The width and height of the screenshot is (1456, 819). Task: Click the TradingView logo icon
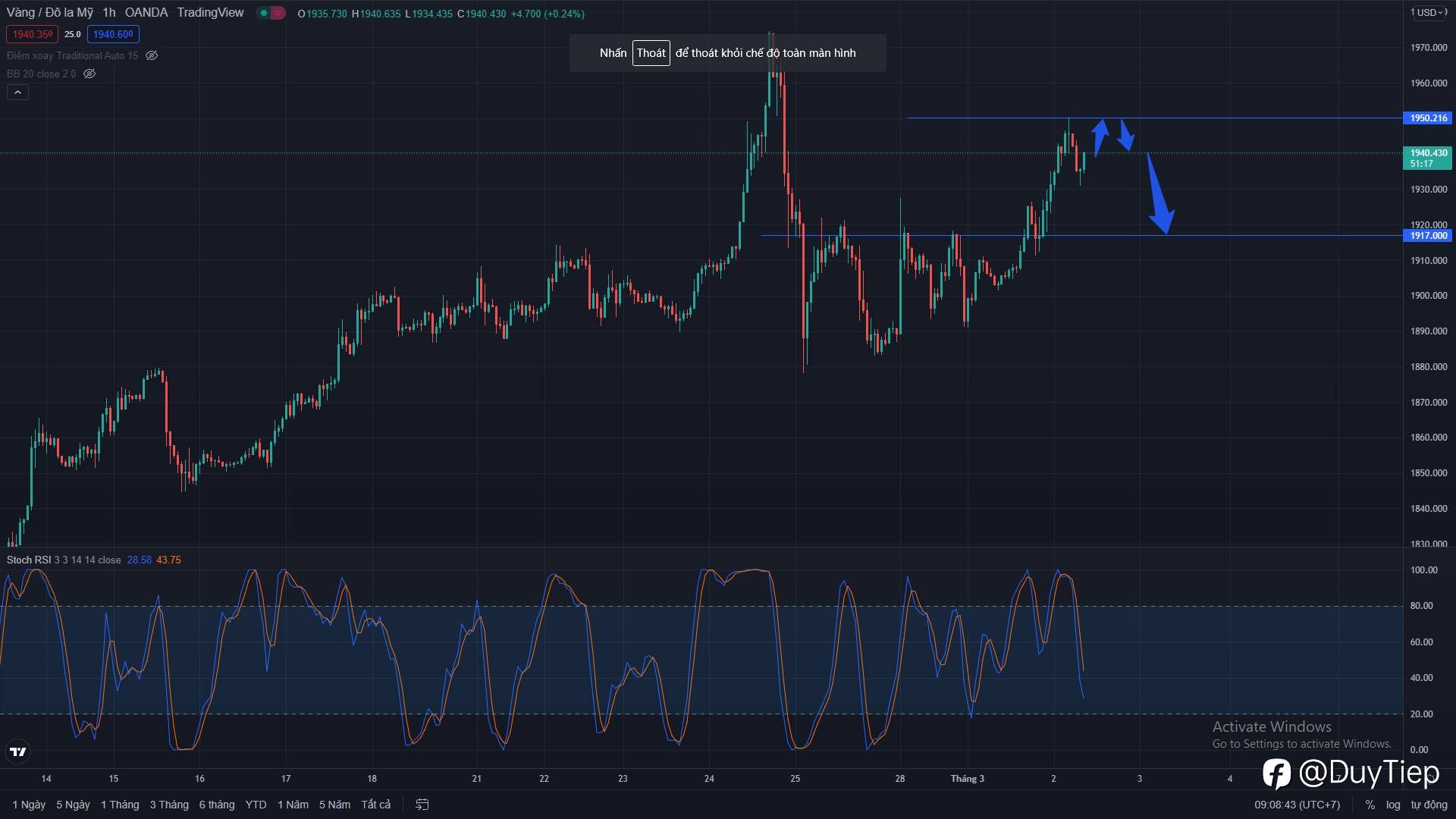pos(17,752)
